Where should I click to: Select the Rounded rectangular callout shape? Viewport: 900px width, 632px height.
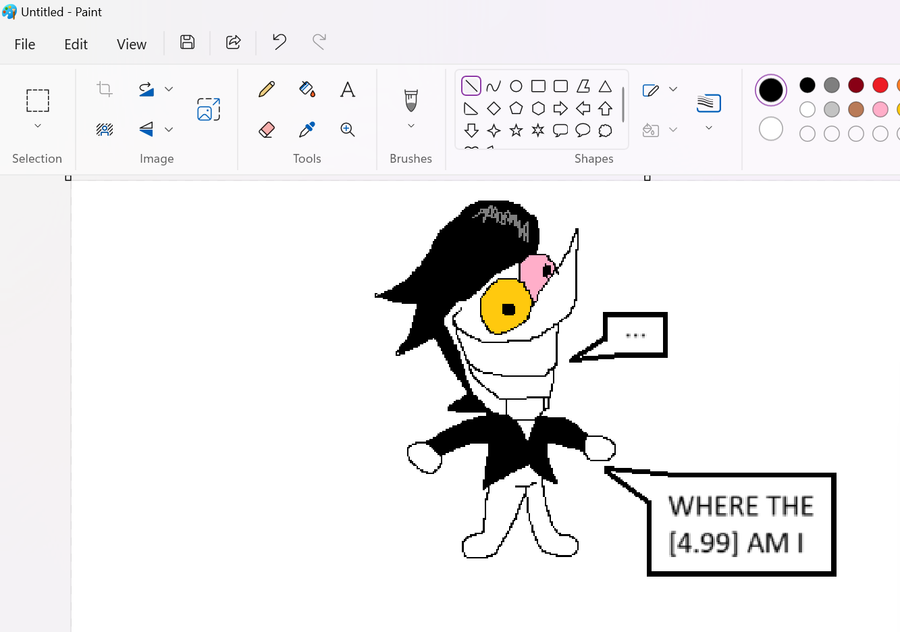tap(561, 131)
